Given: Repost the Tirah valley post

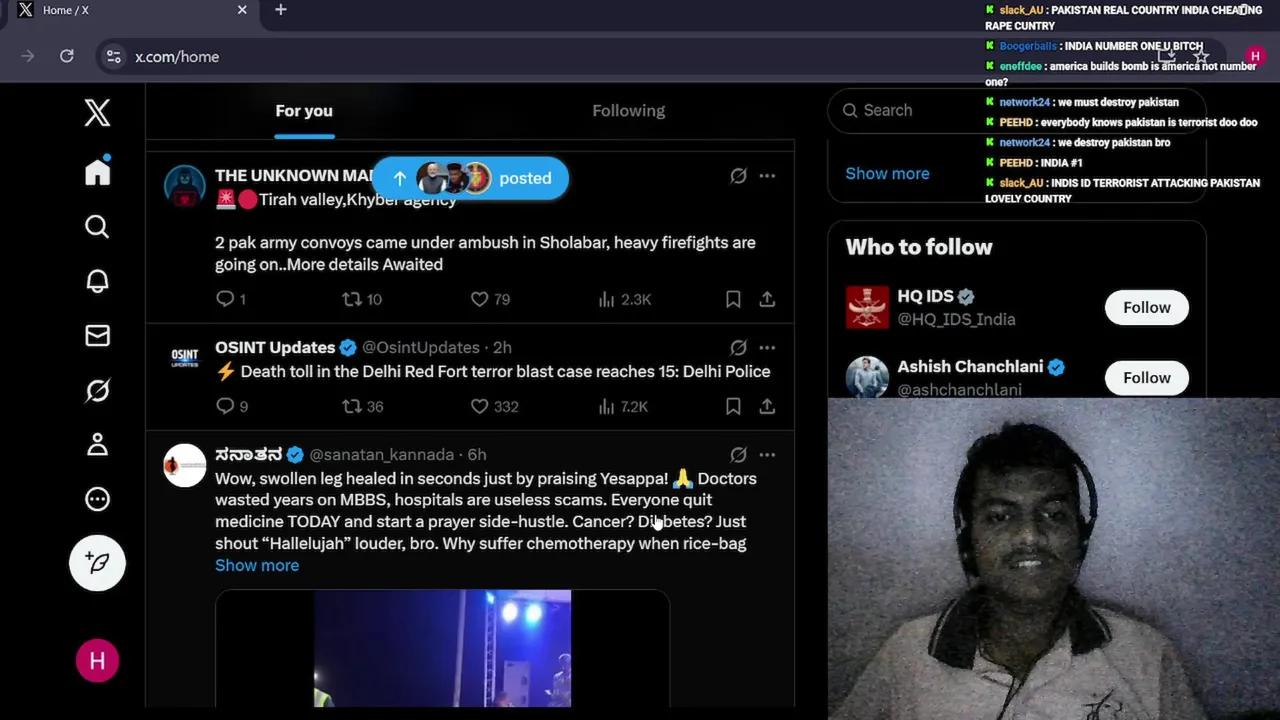Looking at the screenshot, I should 362,299.
